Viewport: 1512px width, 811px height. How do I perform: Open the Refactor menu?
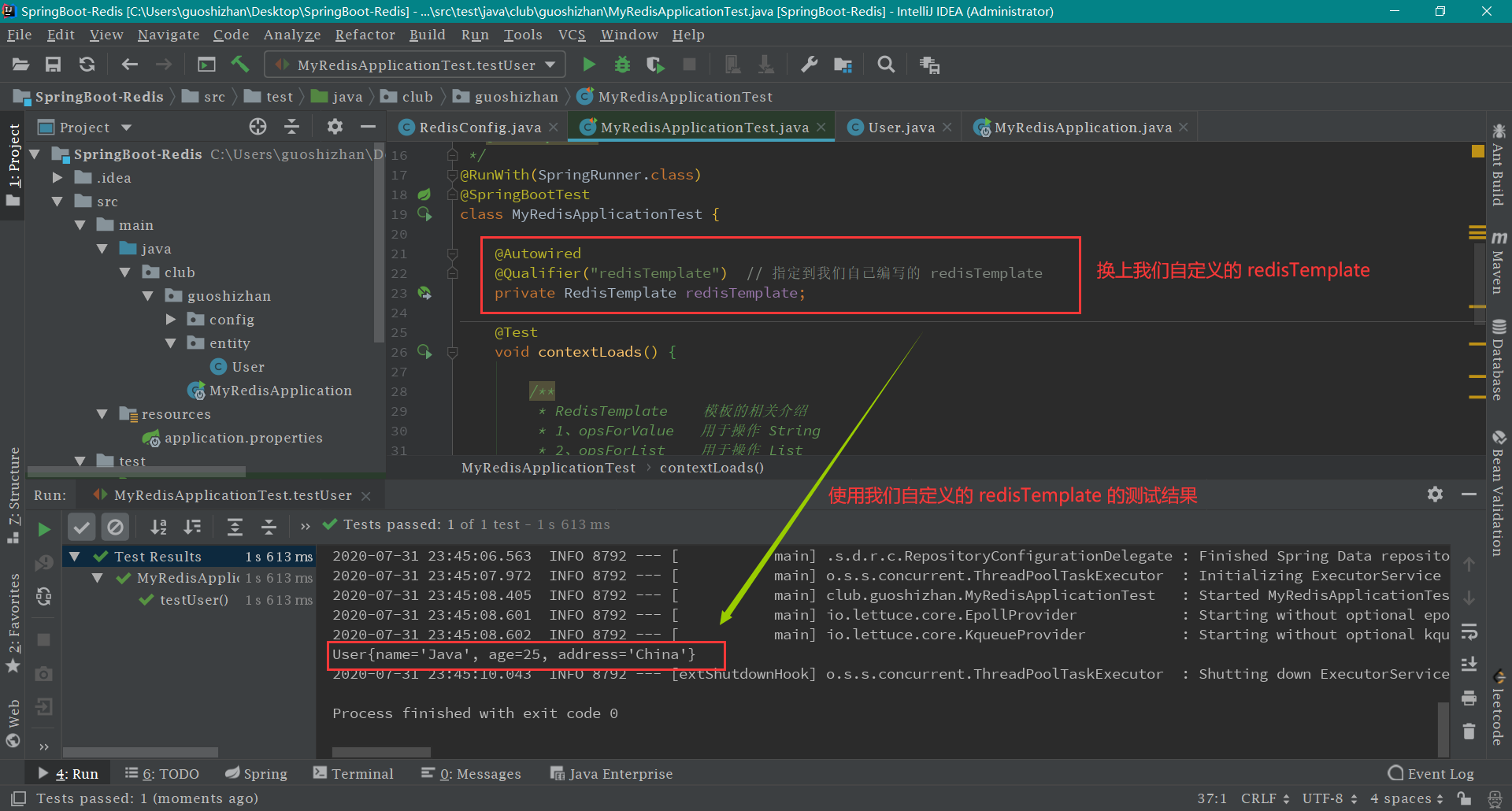pyautogui.click(x=365, y=35)
